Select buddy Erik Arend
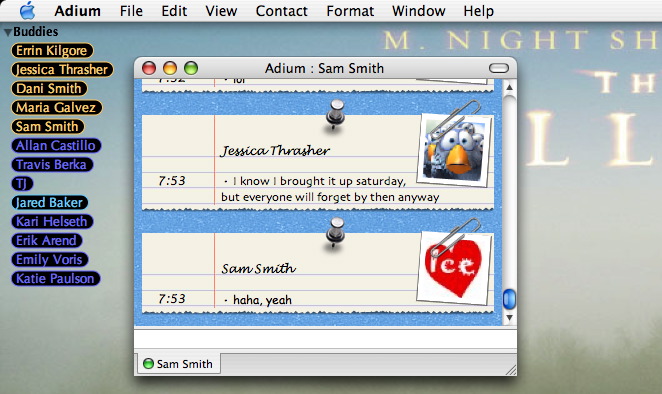The height and width of the screenshot is (394, 662). [x=46, y=241]
